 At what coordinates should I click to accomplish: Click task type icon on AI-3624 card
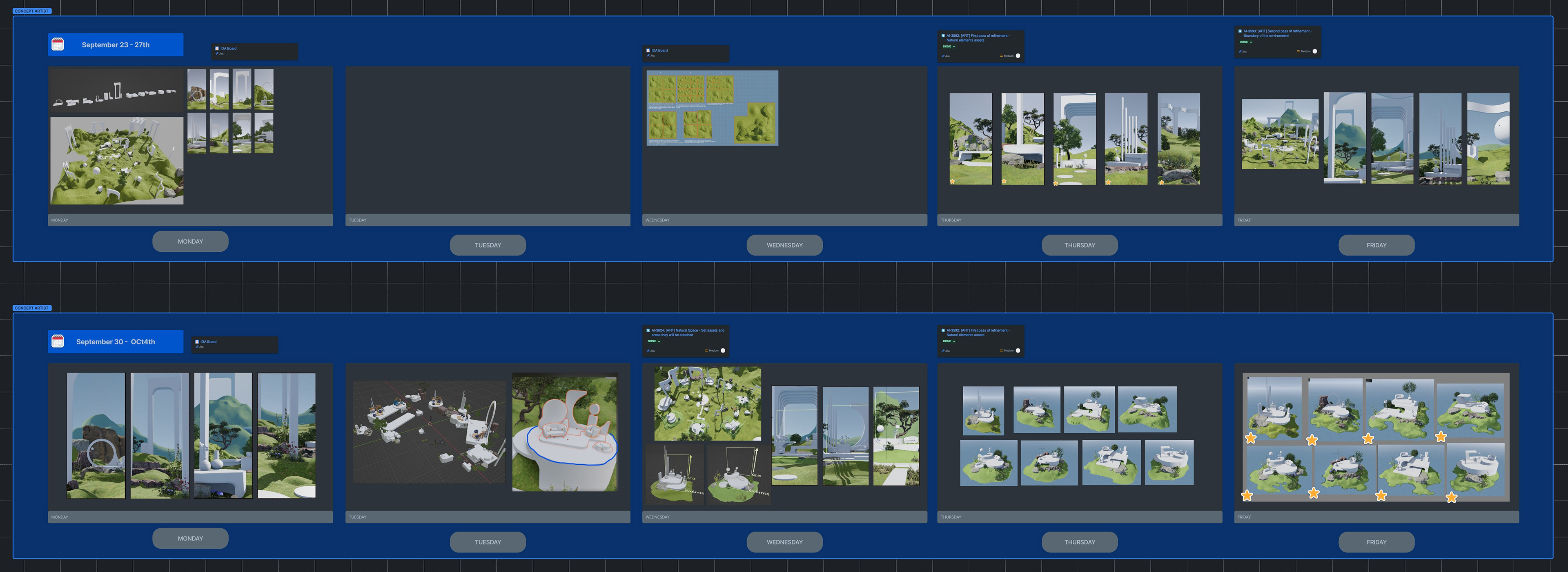tap(648, 331)
